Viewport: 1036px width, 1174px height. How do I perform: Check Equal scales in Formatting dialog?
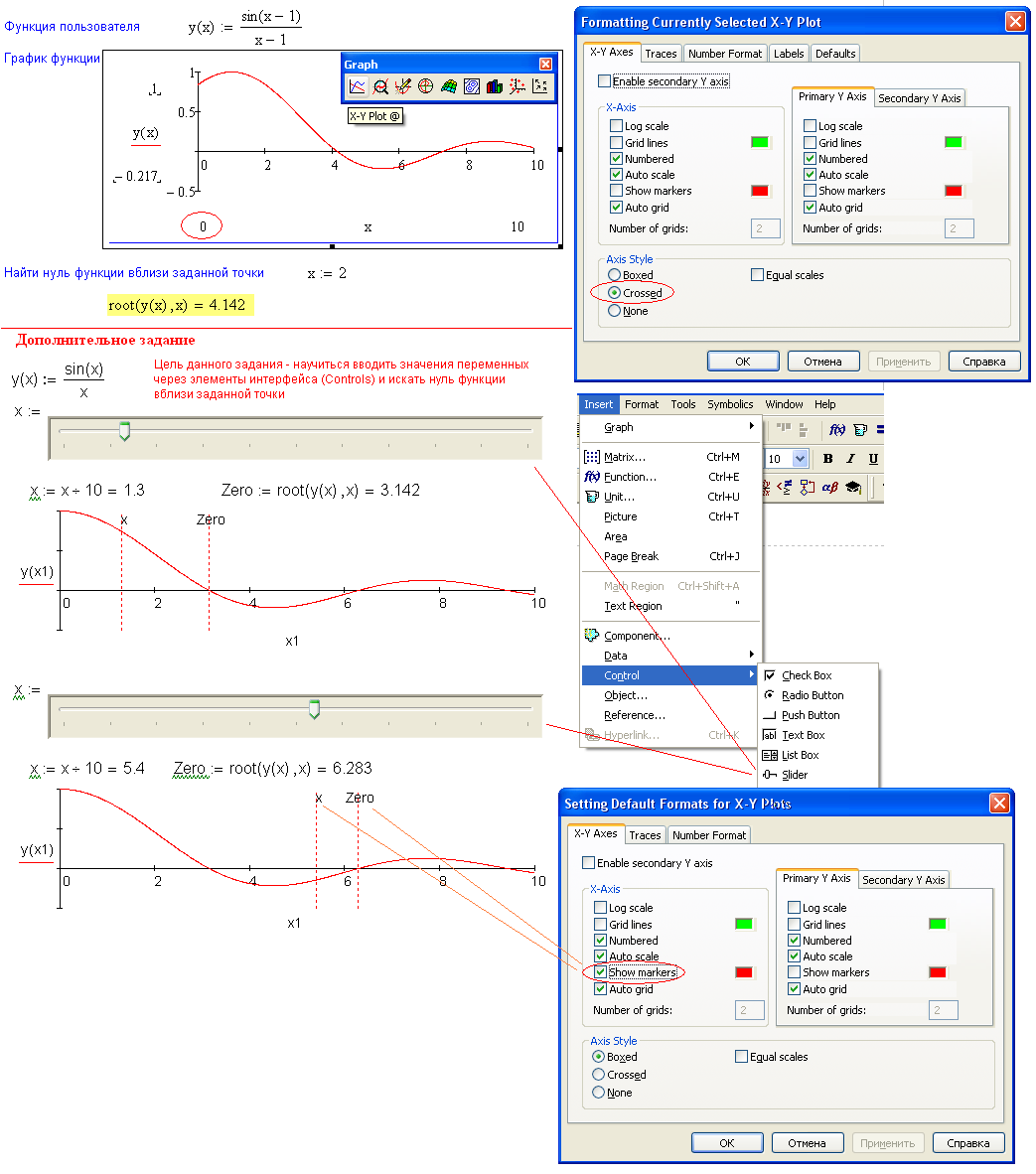(788, 275)
